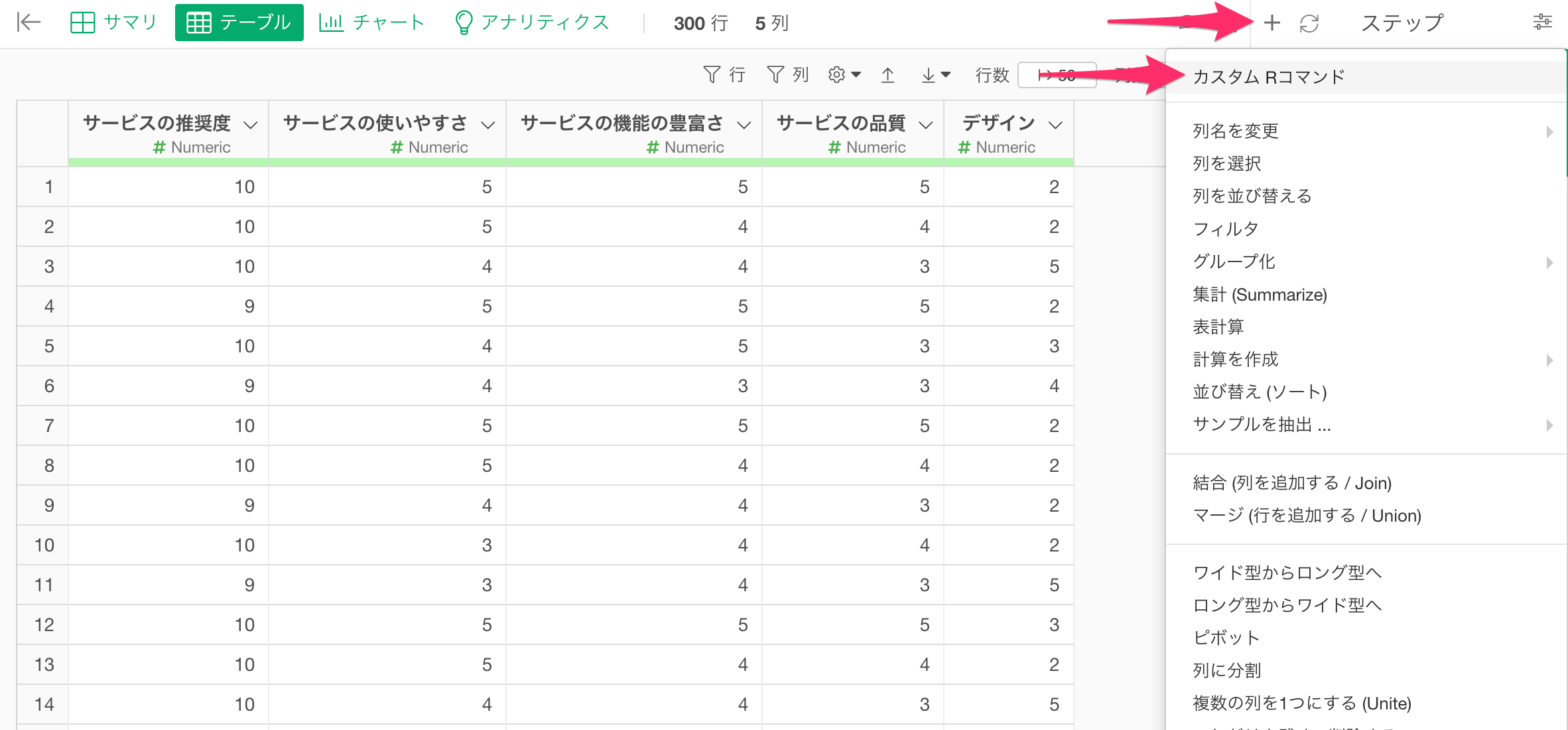Choose 並び替え (ソート) menu item

click(x=1366, y=392)
